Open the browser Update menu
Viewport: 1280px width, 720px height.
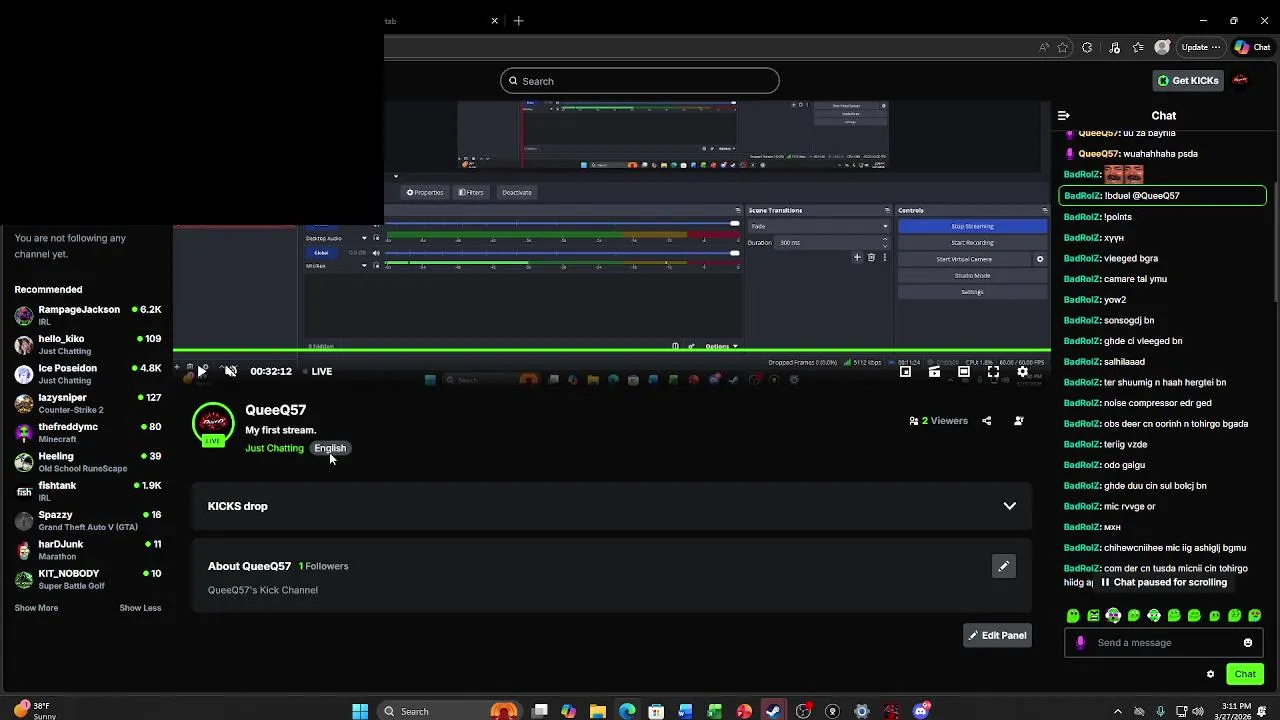[x=1201, y=47]
